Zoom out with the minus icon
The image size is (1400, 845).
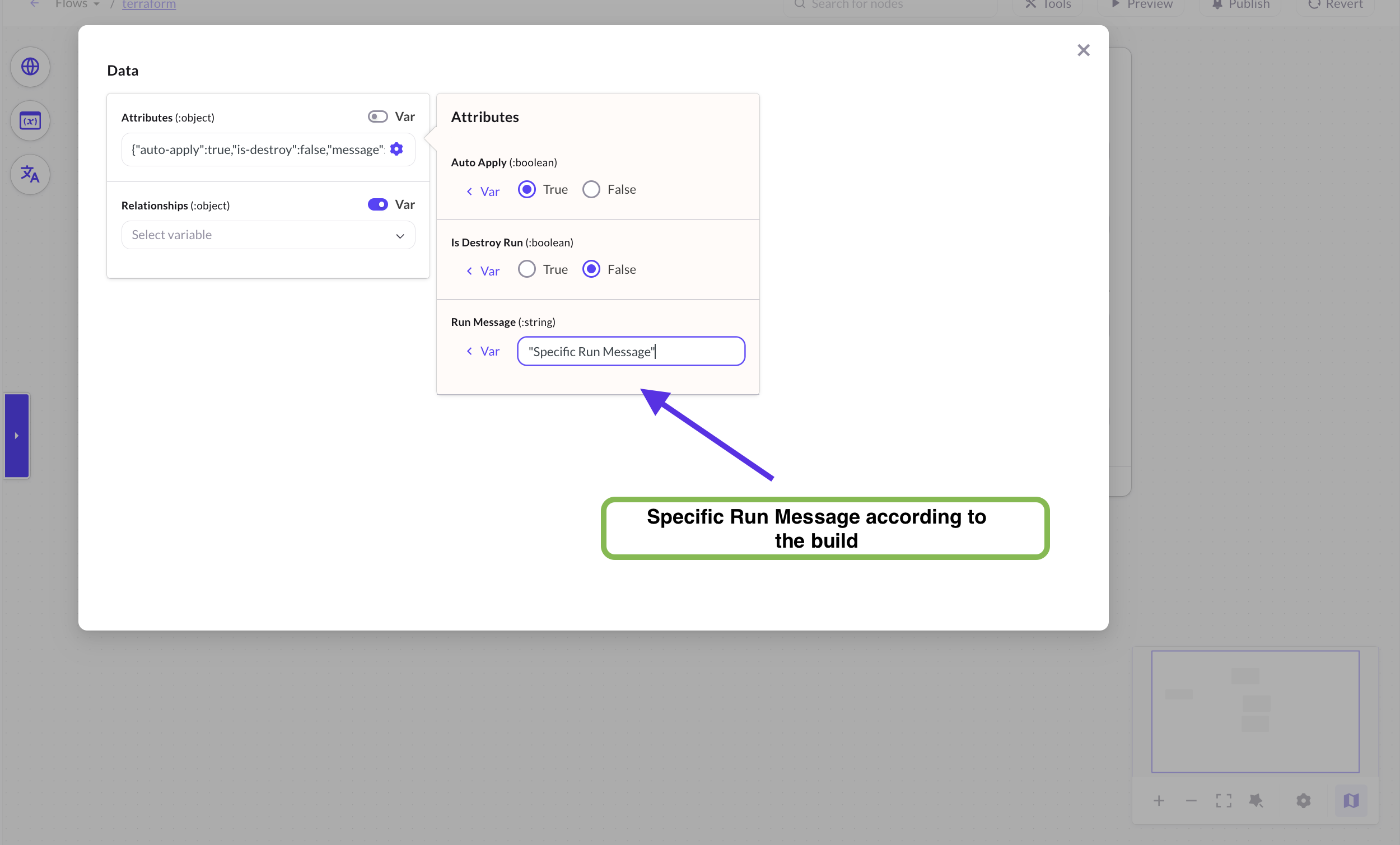(x=1191, y=801)
